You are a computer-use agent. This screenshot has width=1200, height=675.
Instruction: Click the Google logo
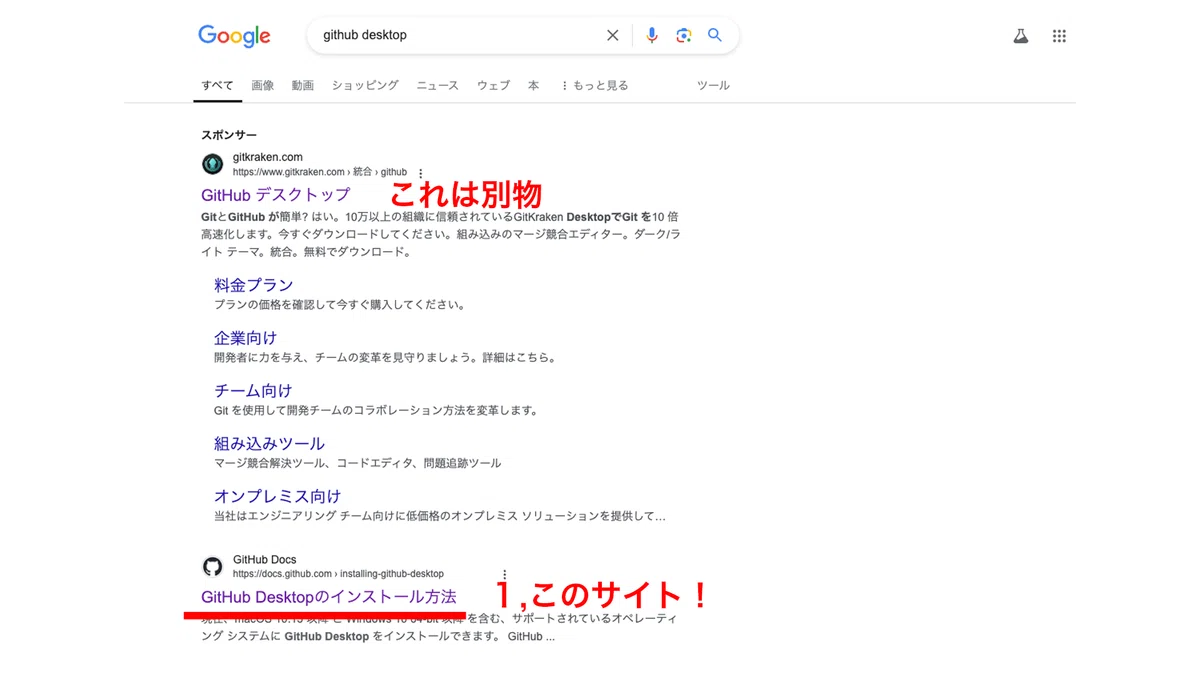(x=234, y=36)
